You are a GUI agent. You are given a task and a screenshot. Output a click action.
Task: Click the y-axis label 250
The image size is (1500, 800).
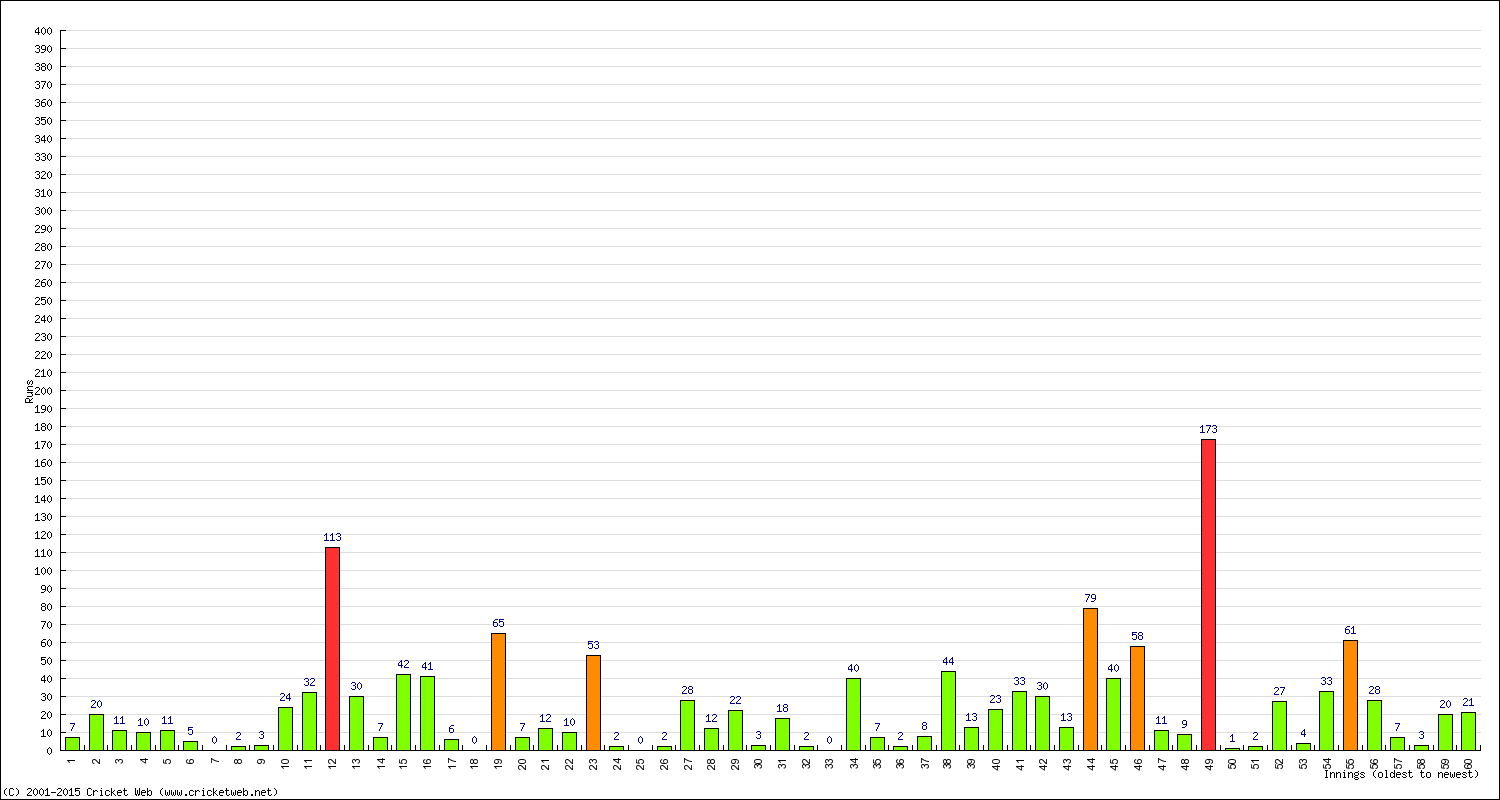[42, 301]
